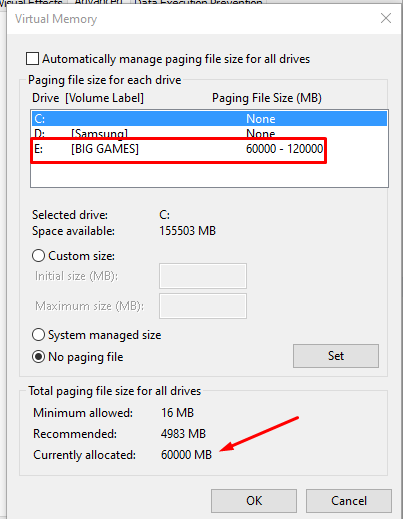The width and height of the screenshot is (403, 519).
Task: Select drive D: Samsung in the list
Action: point(209,133)
